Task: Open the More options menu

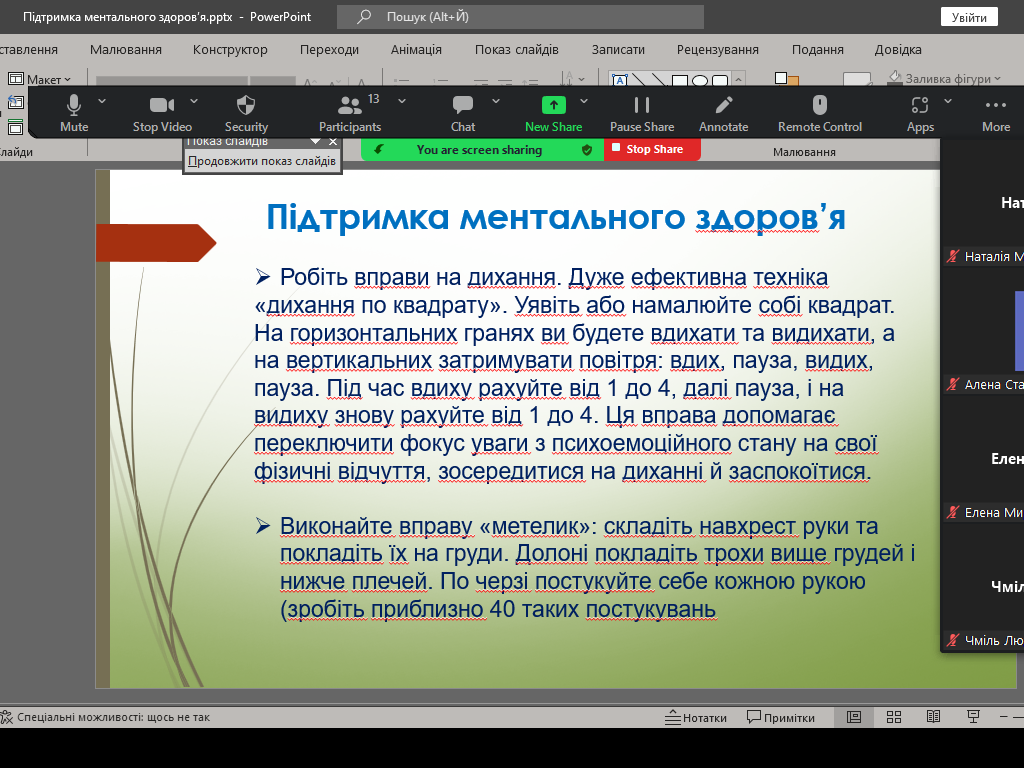Action: pos(995,112)
